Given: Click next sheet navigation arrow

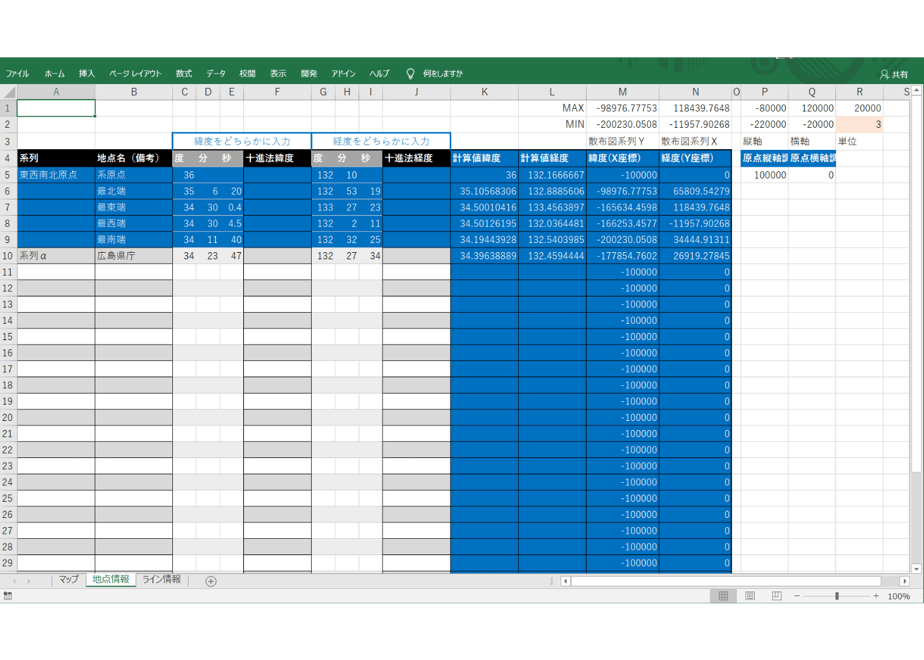Looking at the screenshot, I should pos(29,581).
